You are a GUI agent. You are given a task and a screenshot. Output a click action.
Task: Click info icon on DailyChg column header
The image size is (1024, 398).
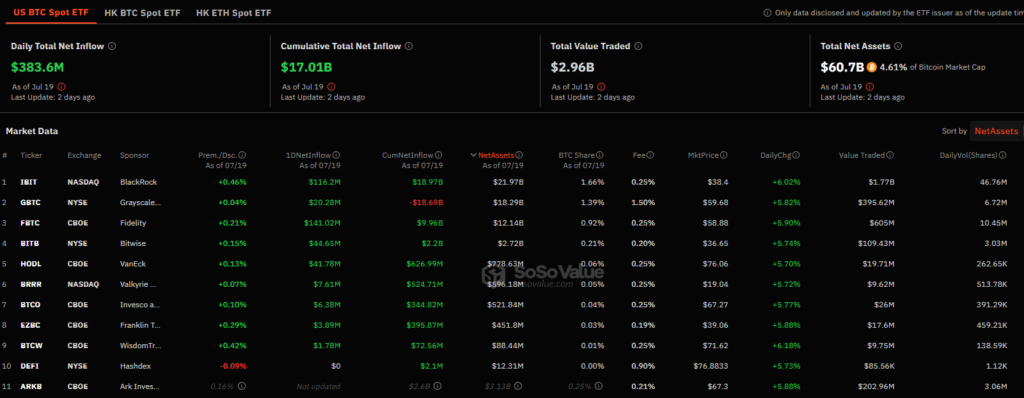coord(796,156)
